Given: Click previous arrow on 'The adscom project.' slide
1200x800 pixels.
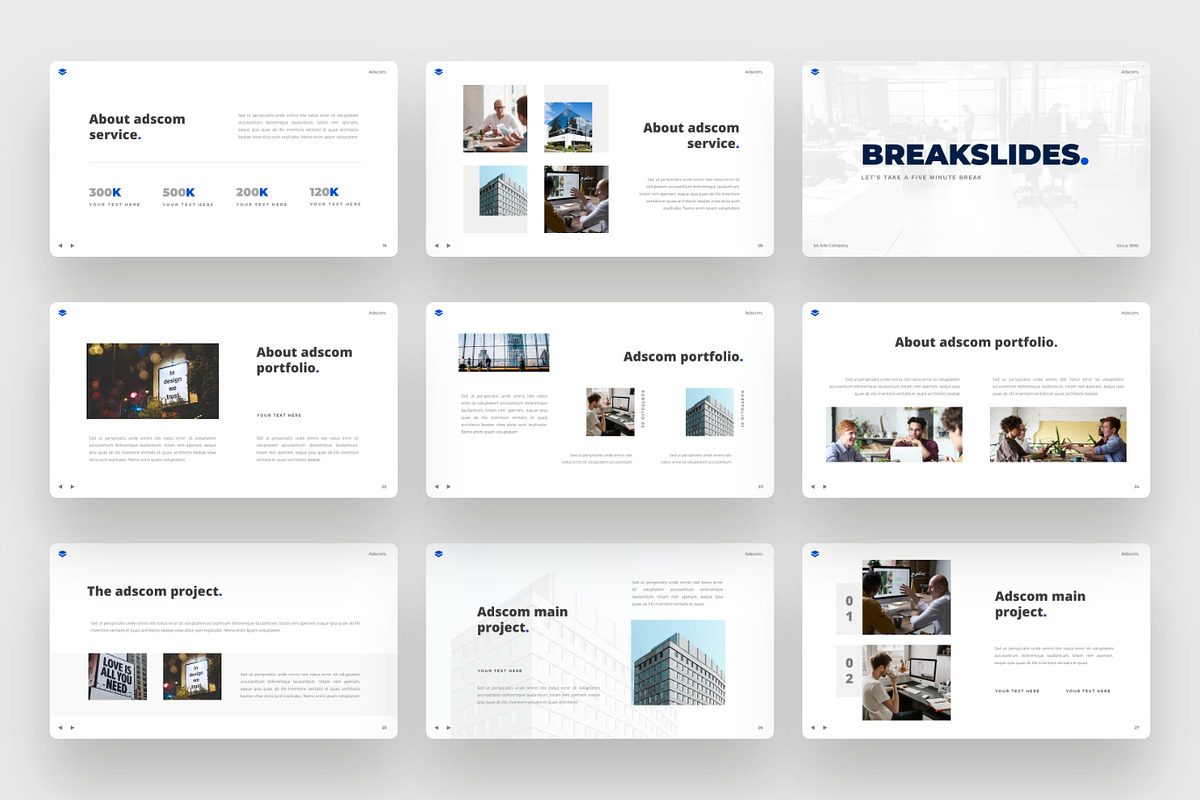Looking at the screenshot, I should 60,727.
